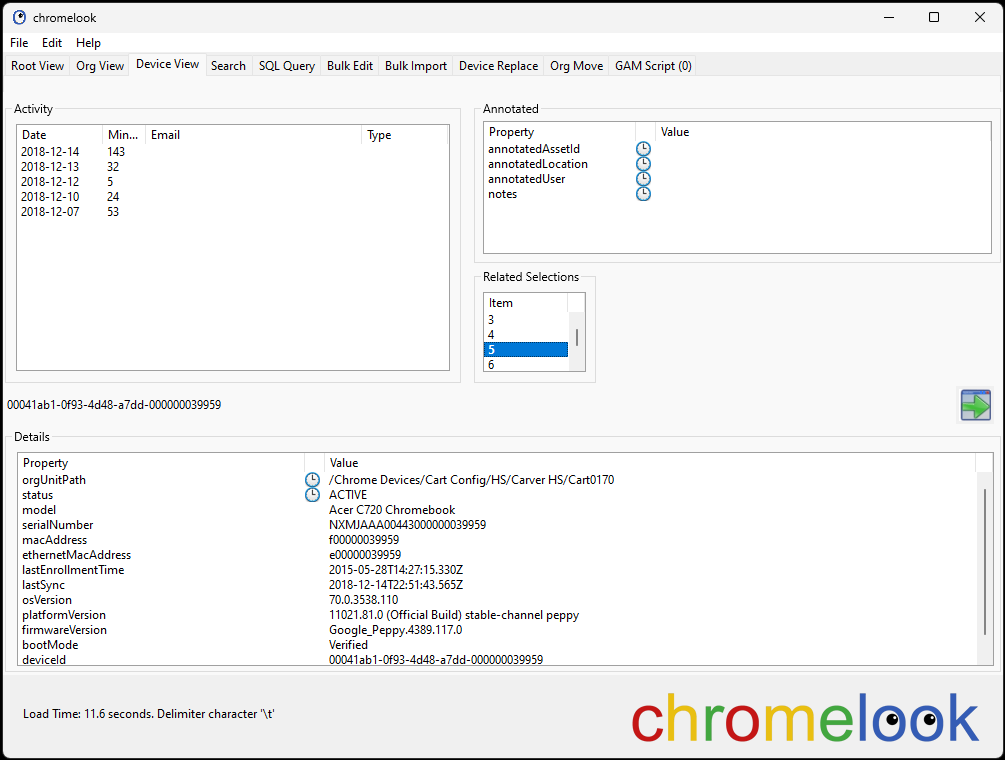
Task: Click the deviceId property name in Details
Action: [x=44, y=659]
